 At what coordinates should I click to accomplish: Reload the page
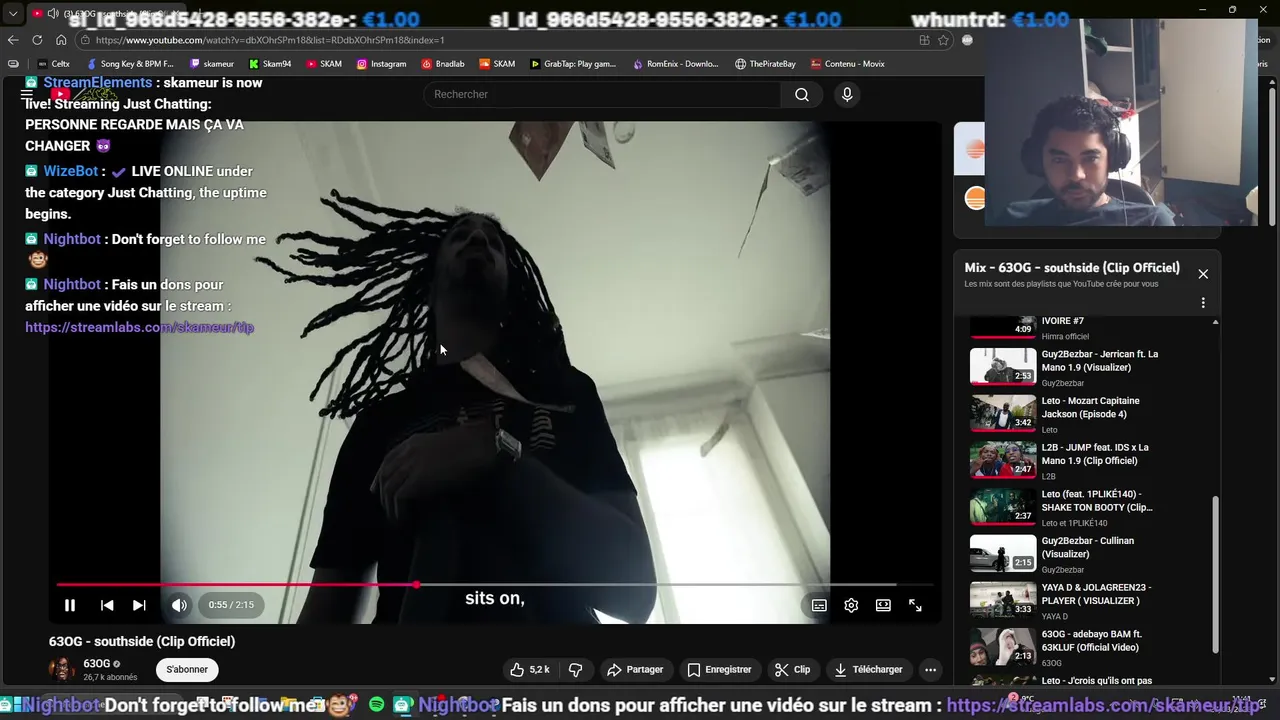(37, 40)
